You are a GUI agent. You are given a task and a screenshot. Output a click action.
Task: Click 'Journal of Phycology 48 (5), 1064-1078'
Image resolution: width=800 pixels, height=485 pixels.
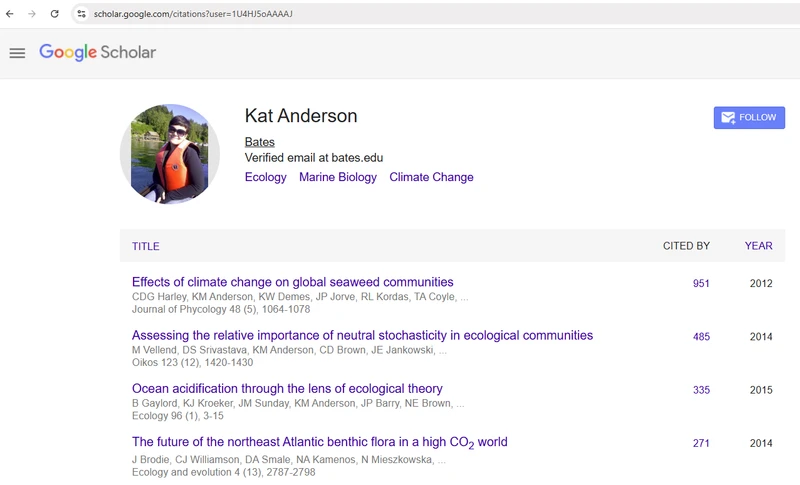[221, 309]
